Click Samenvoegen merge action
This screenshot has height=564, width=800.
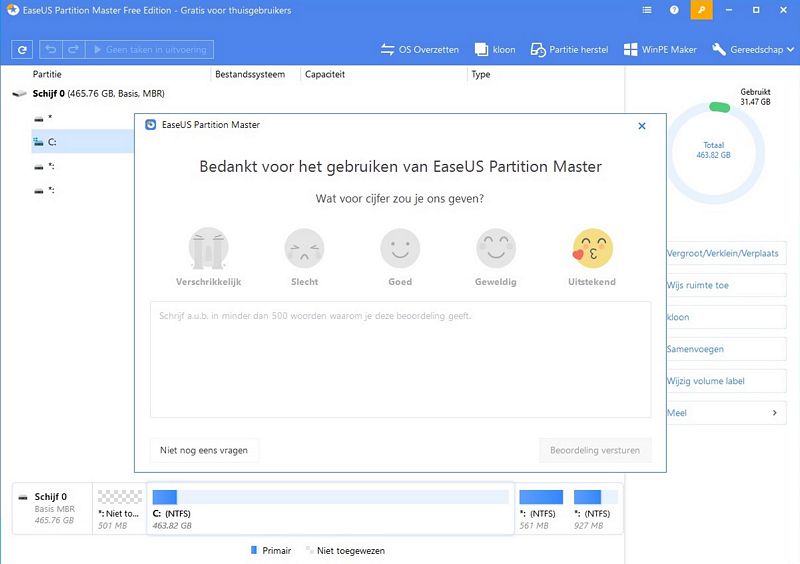[x=726, y=349]
